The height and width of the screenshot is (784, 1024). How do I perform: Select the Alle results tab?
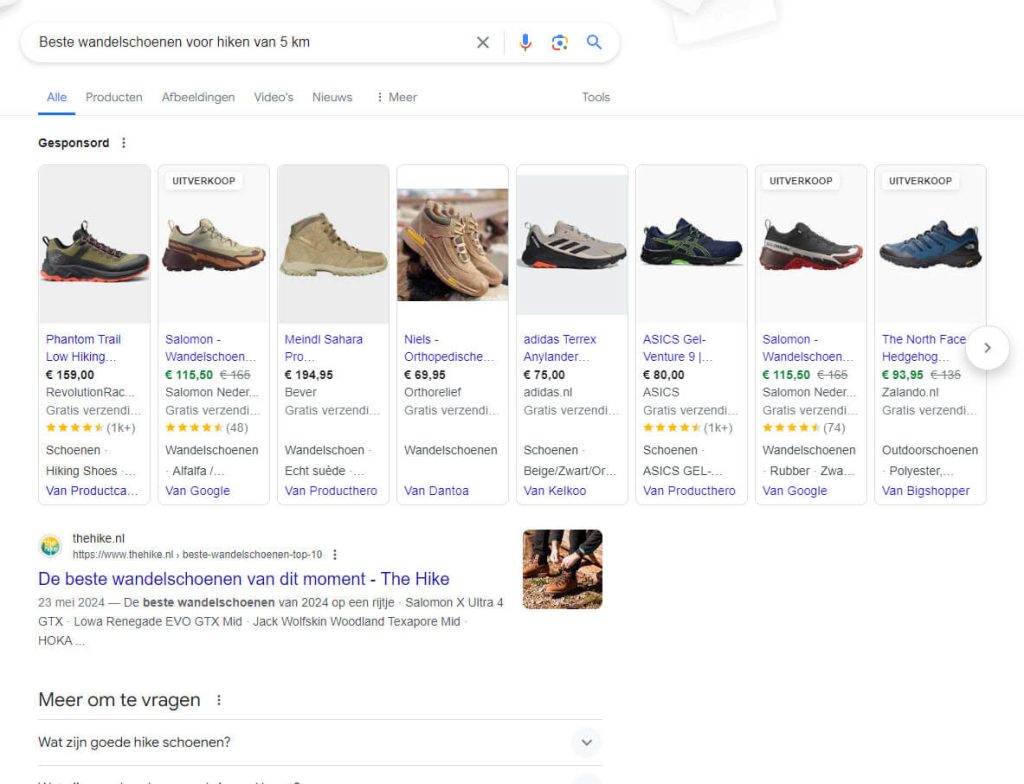(x=57, y=97)
